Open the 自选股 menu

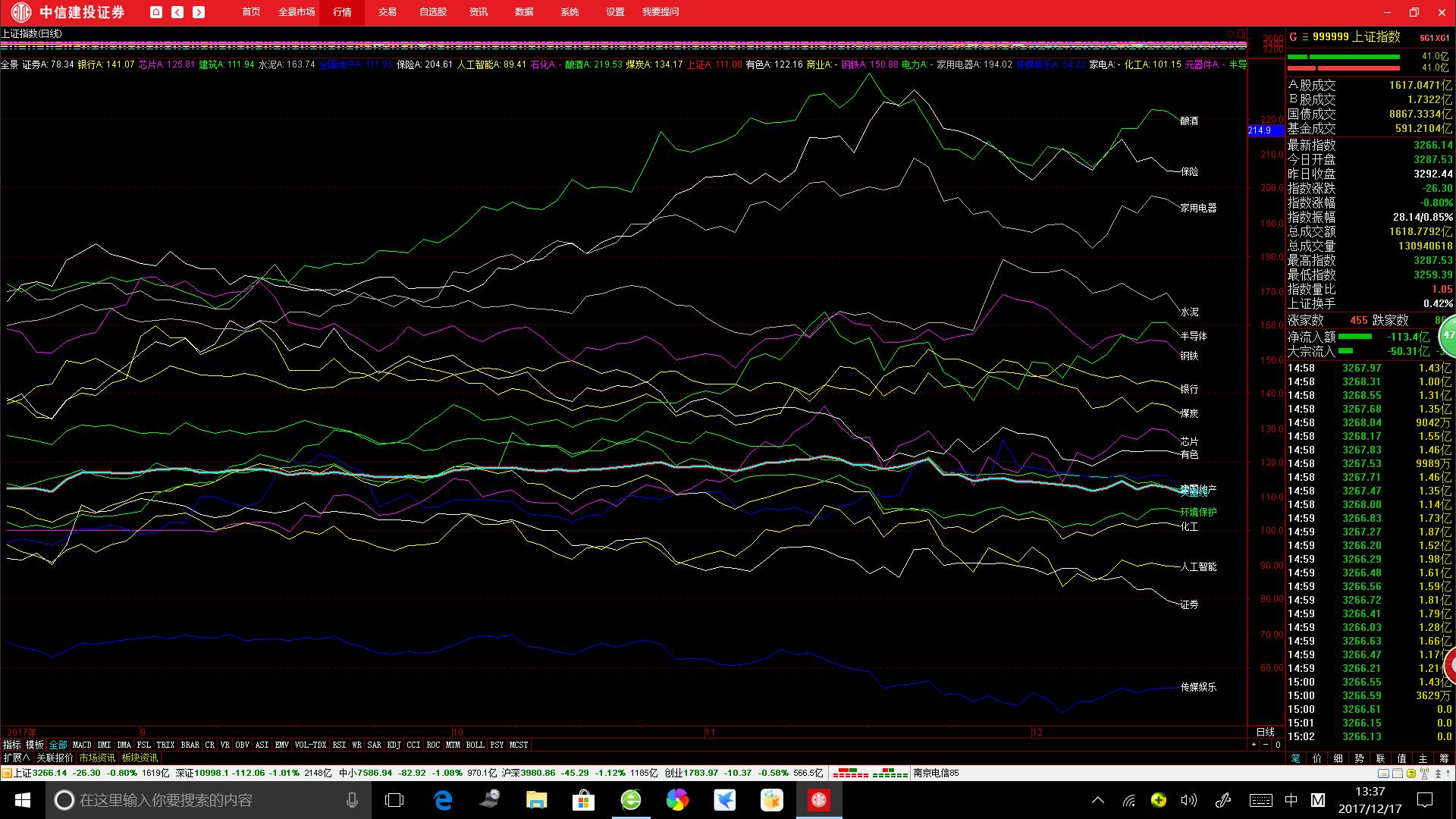click(433, 12)
